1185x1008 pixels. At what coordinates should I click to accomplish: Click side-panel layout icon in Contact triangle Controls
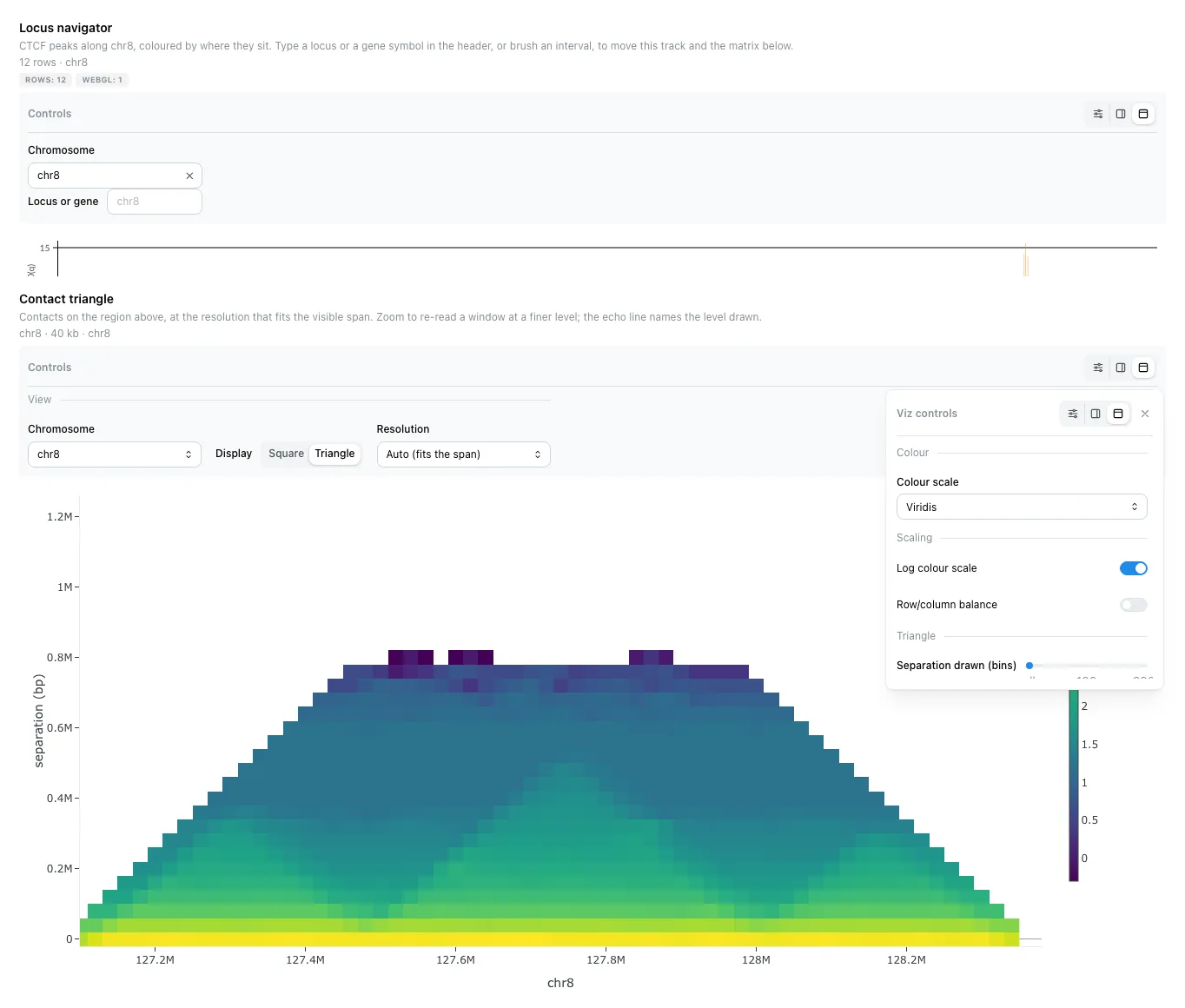click(x=1121, y=368)
